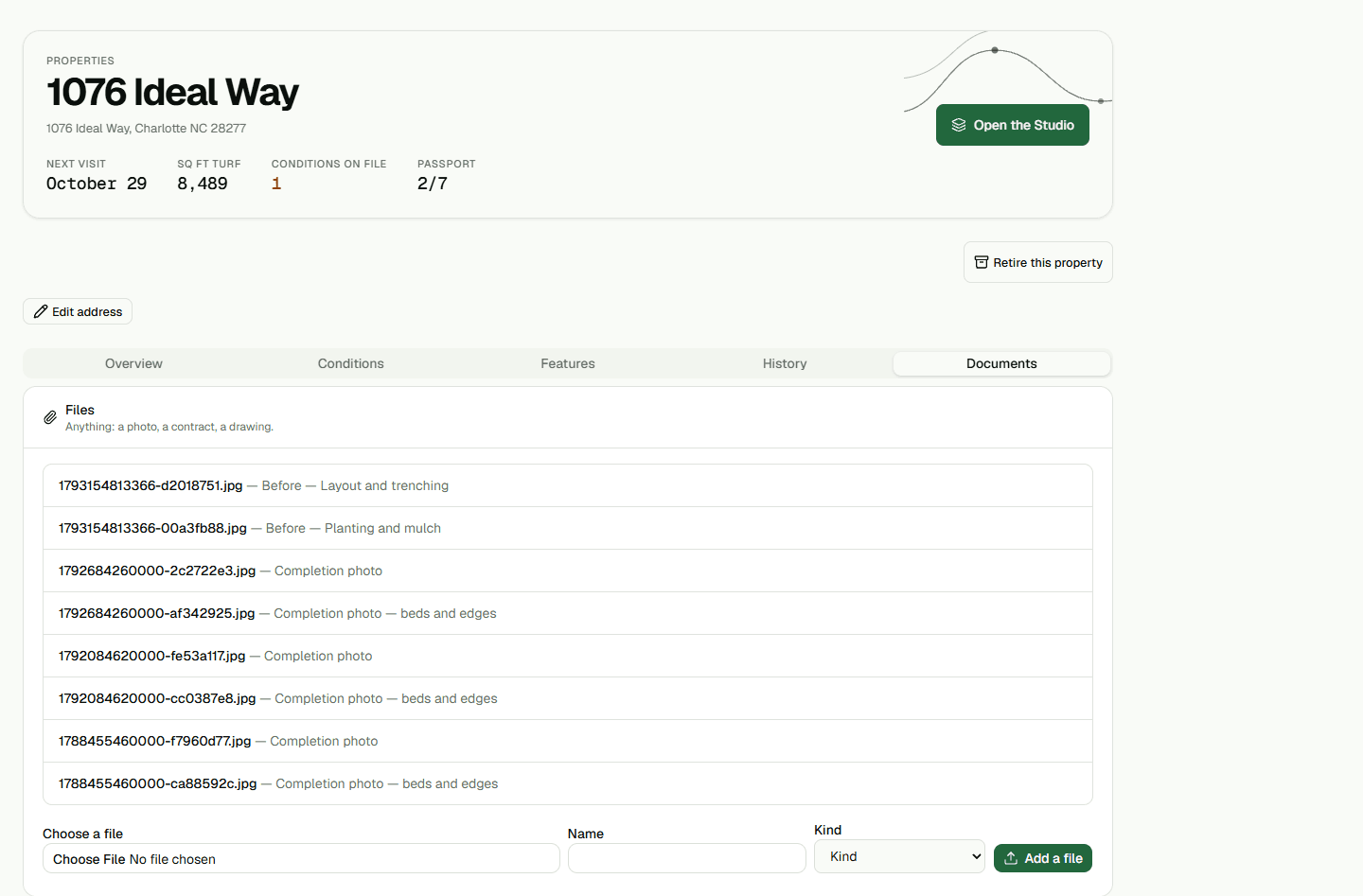Click 'Layout and trenching' caption text
This screenshot has width=1363, height=896.
pos(384,485)
